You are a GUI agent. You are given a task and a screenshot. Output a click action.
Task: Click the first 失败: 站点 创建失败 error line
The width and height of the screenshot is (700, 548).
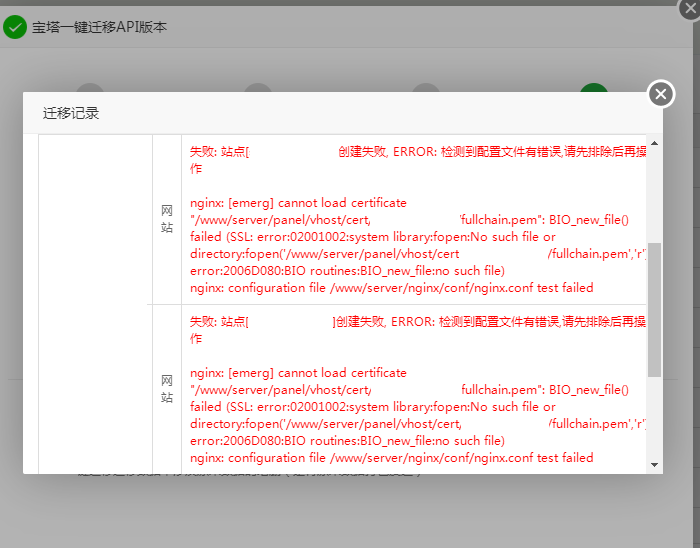coord(418,152)
